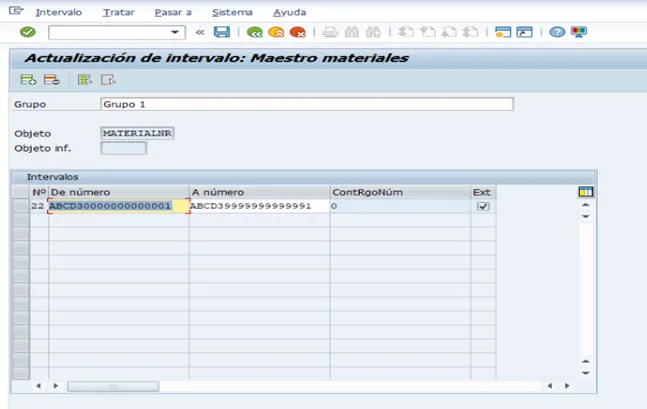Click the lower up arrow of vertical scrollbar
647x409 pixels.
click(586, 361)
